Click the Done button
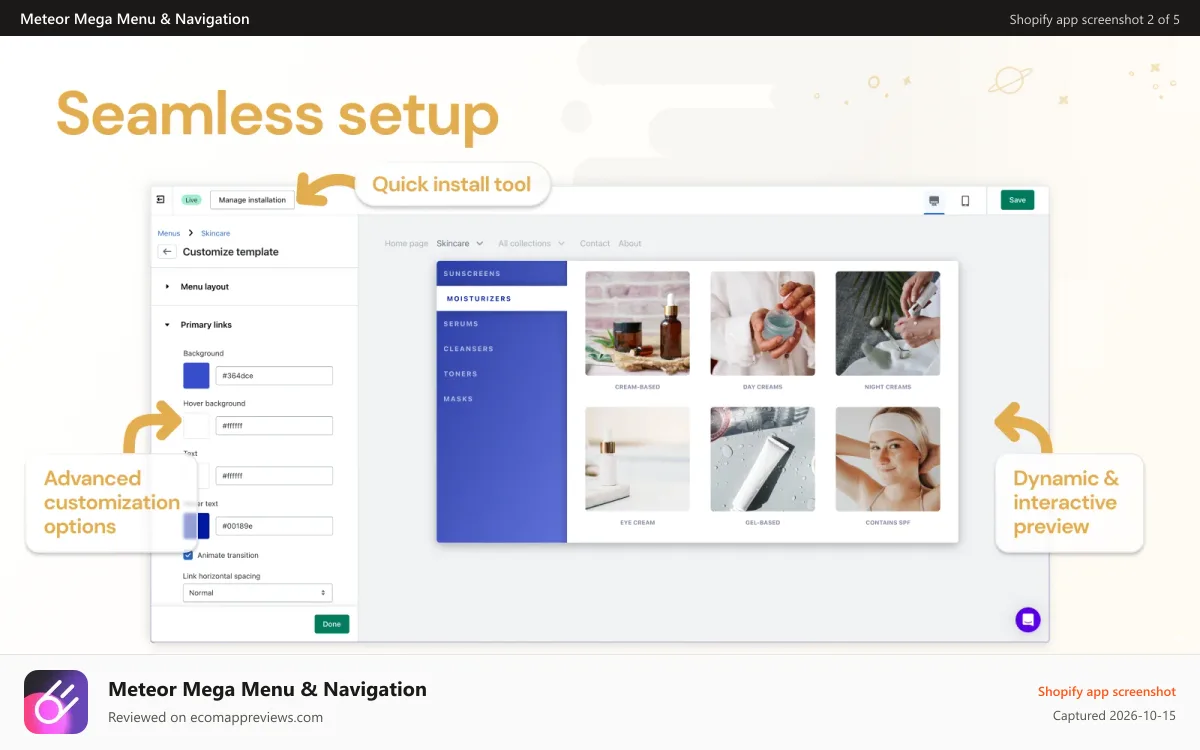 pos(332,624)
